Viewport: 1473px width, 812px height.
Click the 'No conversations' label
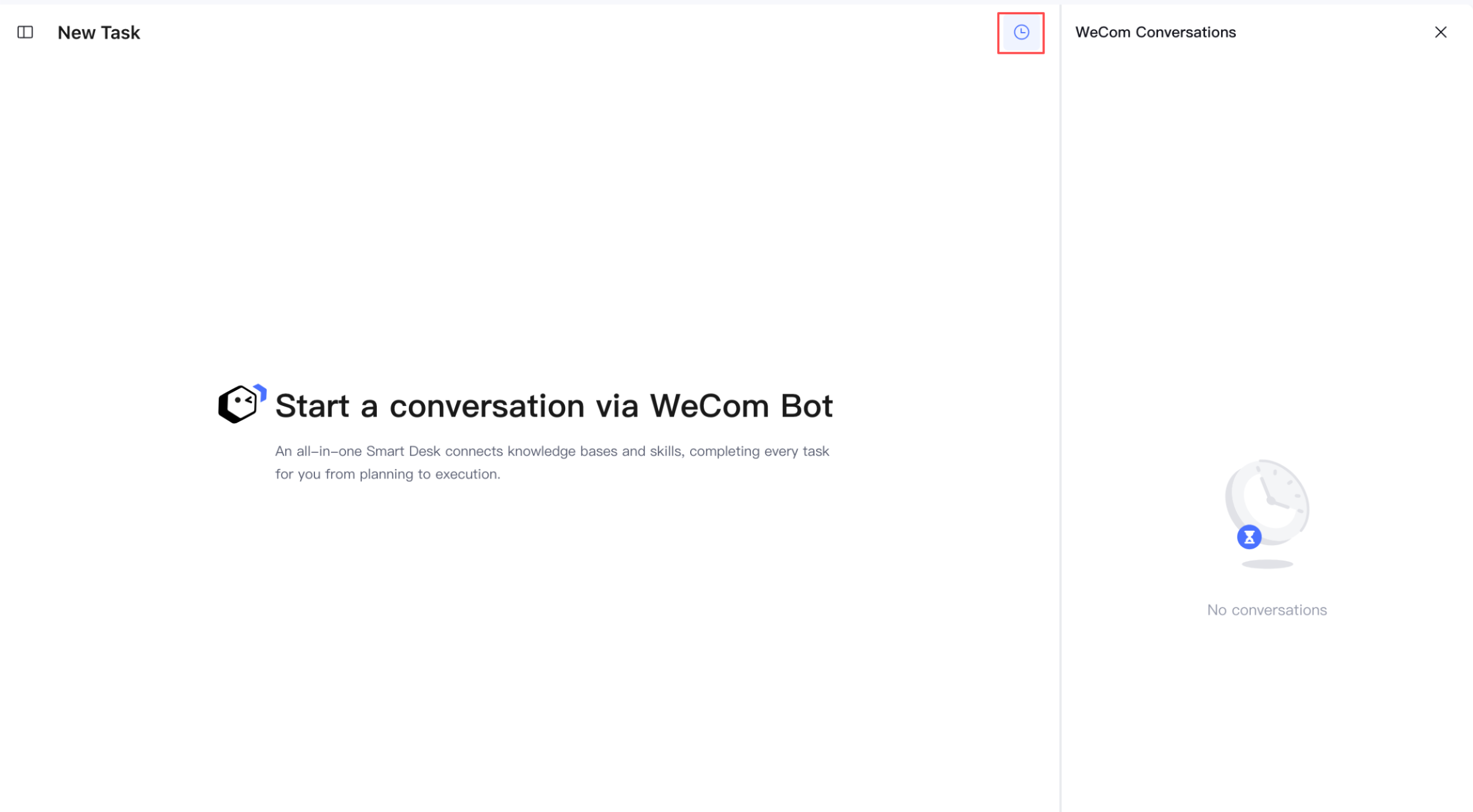[x=1267, y=610]
